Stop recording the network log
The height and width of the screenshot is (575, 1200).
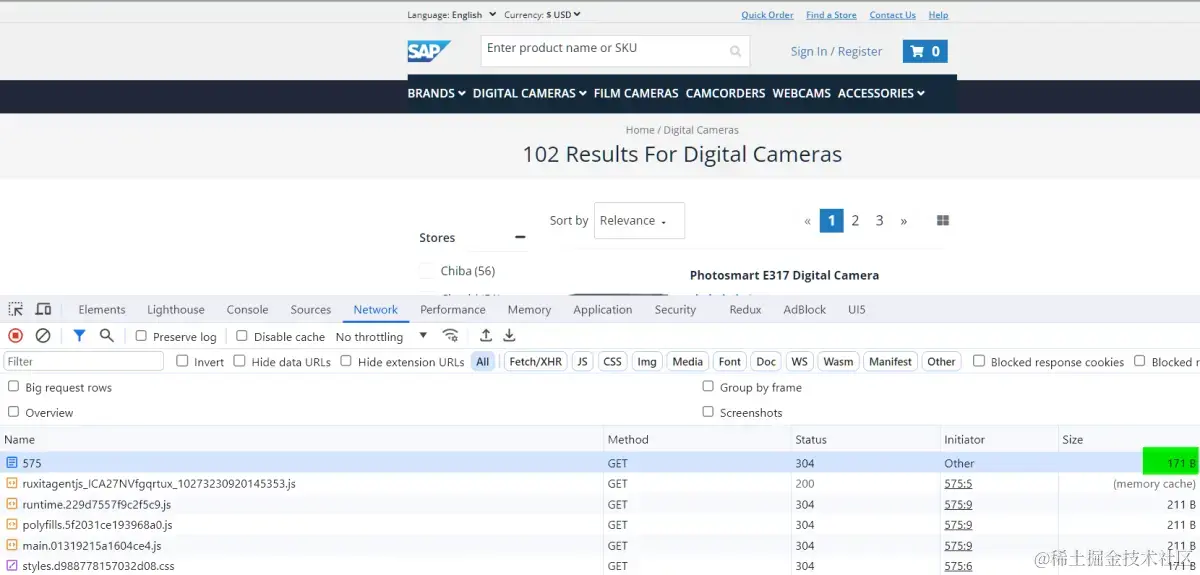16,336
